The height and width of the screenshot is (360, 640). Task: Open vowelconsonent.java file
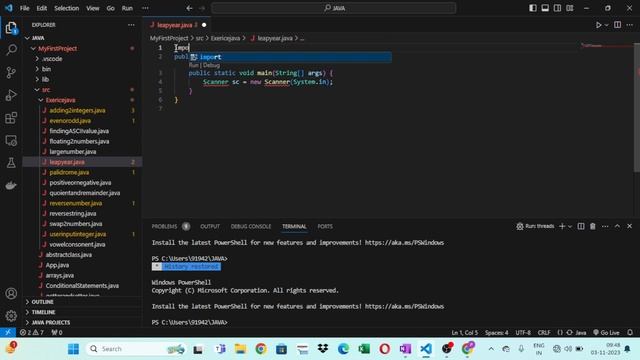click(77, 244)
